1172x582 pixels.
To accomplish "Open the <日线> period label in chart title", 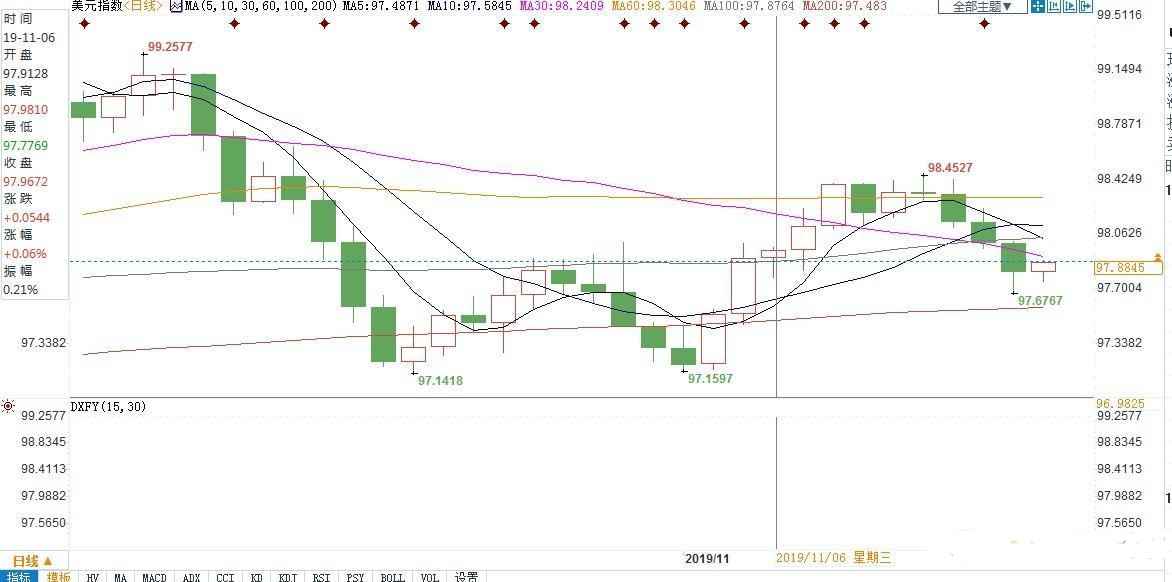I will pos(145,6).
